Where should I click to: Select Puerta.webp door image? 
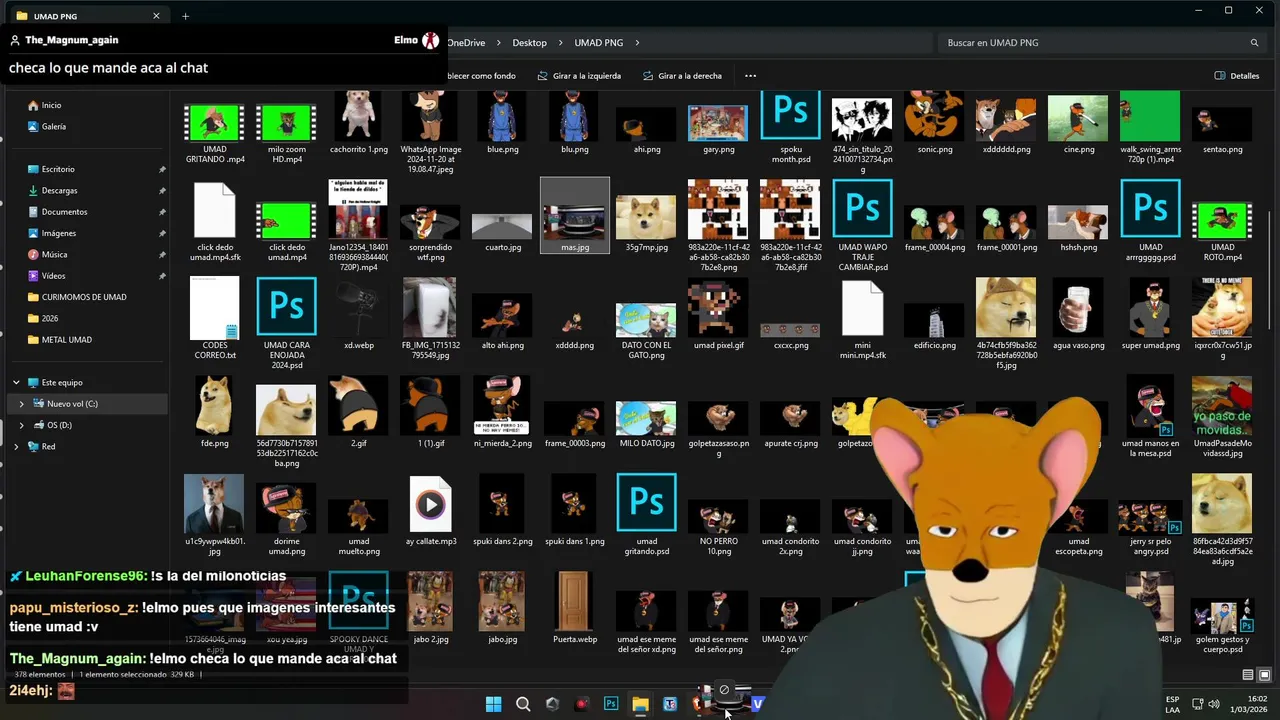[x=575, y=608]
